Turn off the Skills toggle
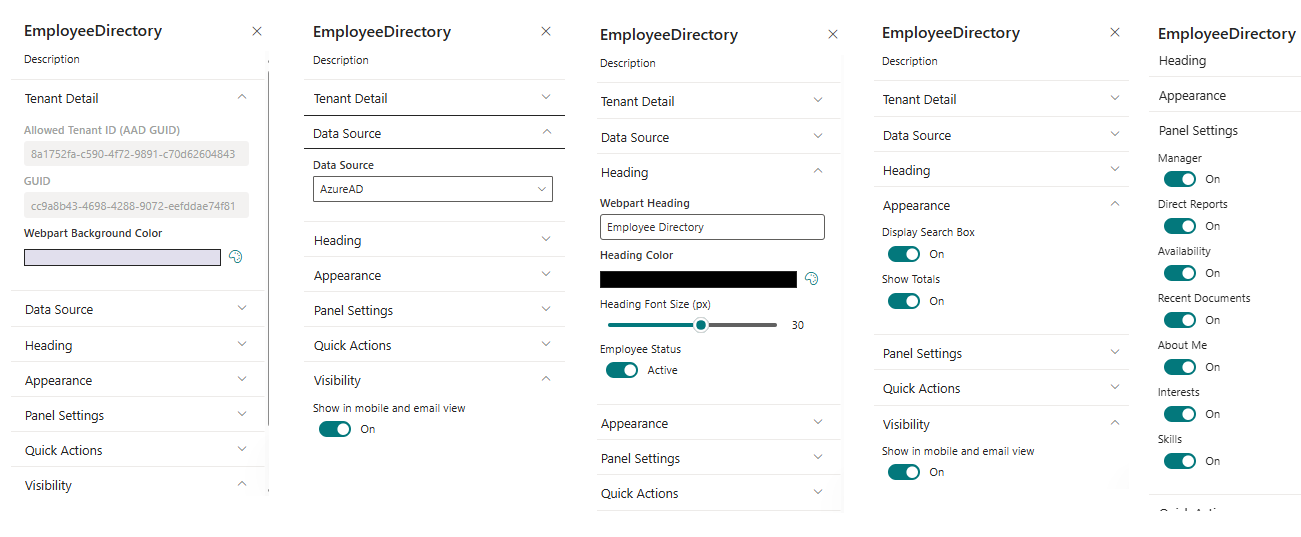The image size is (1301, 537). pos(1180,461)
